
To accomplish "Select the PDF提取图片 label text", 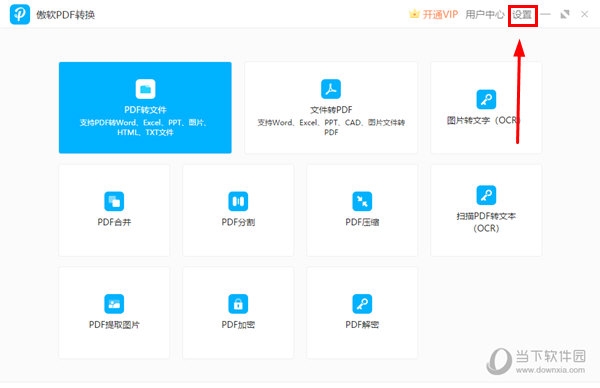I will click(x=114, y=324).
